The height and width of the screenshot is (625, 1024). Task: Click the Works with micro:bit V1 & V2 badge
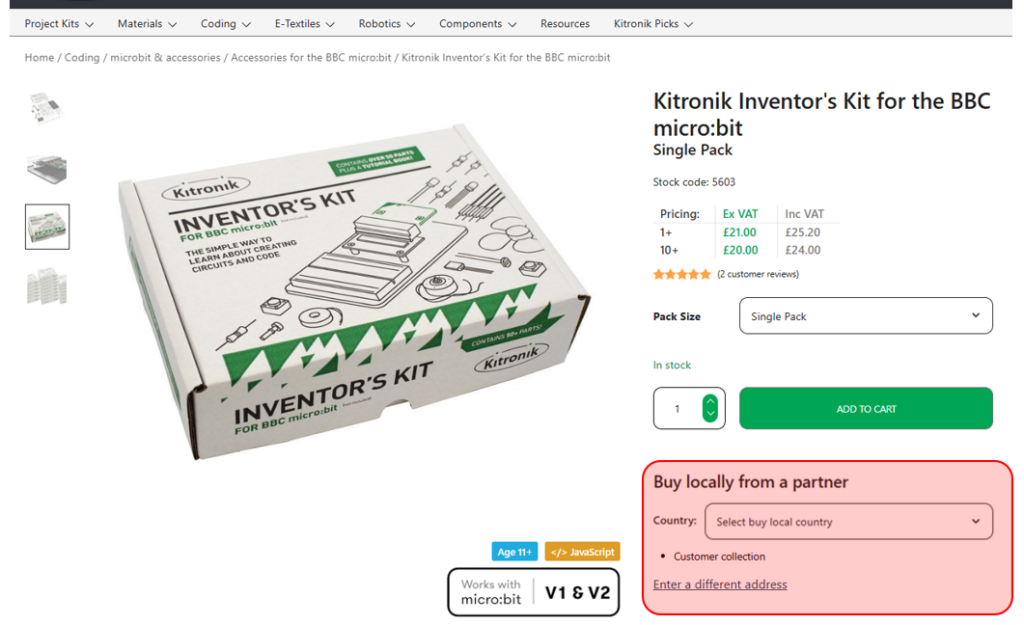point(533,592)
